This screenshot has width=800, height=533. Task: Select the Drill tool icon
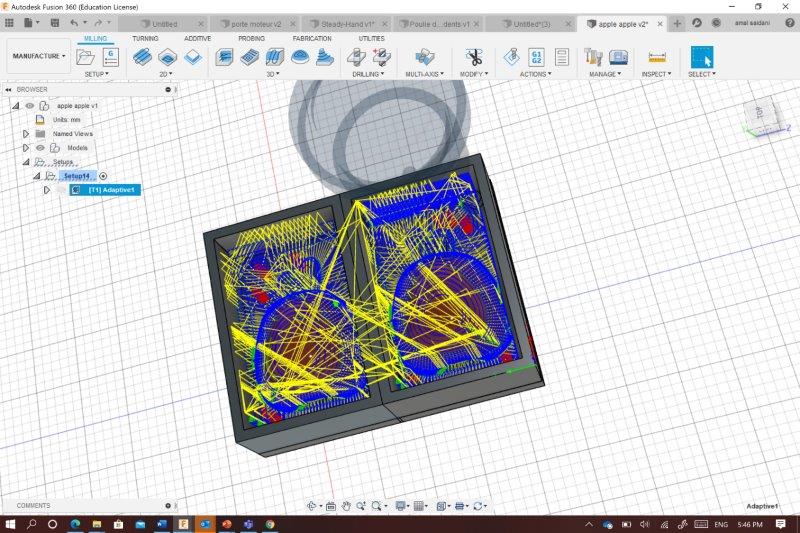coord(356,57)
